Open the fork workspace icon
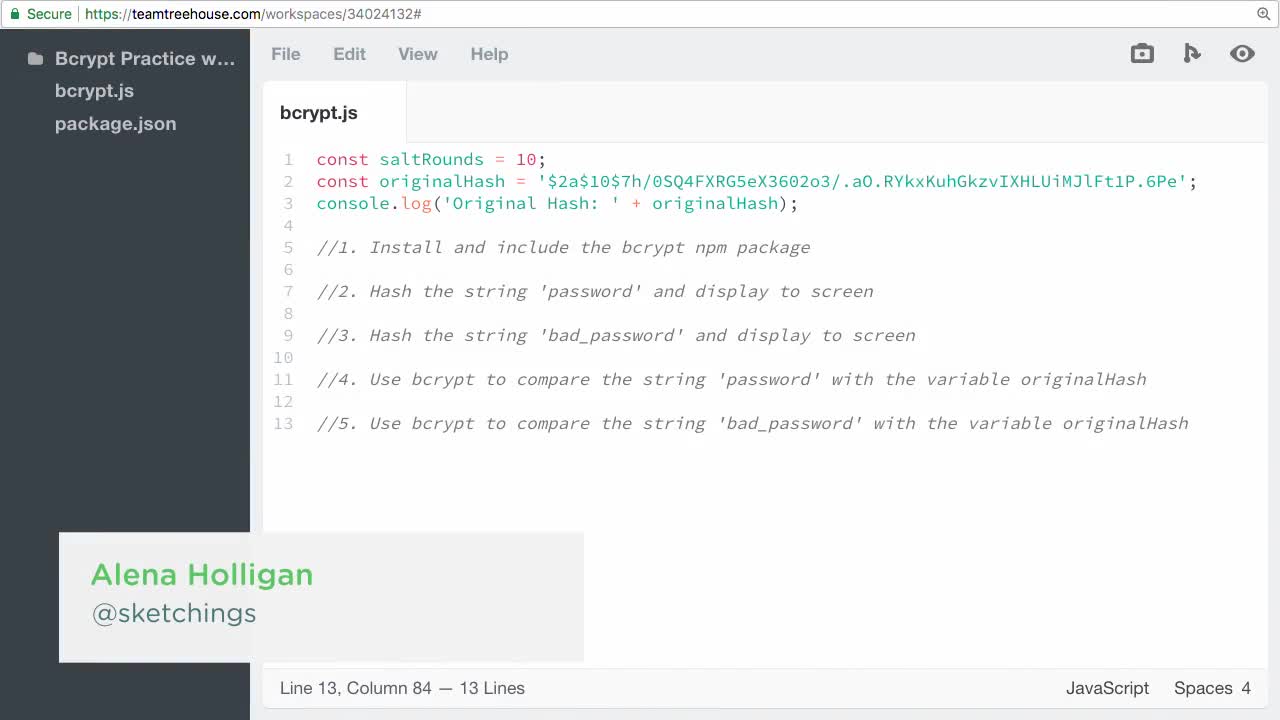Screen dimensions: 1280x720 [x=1192, y=53]
